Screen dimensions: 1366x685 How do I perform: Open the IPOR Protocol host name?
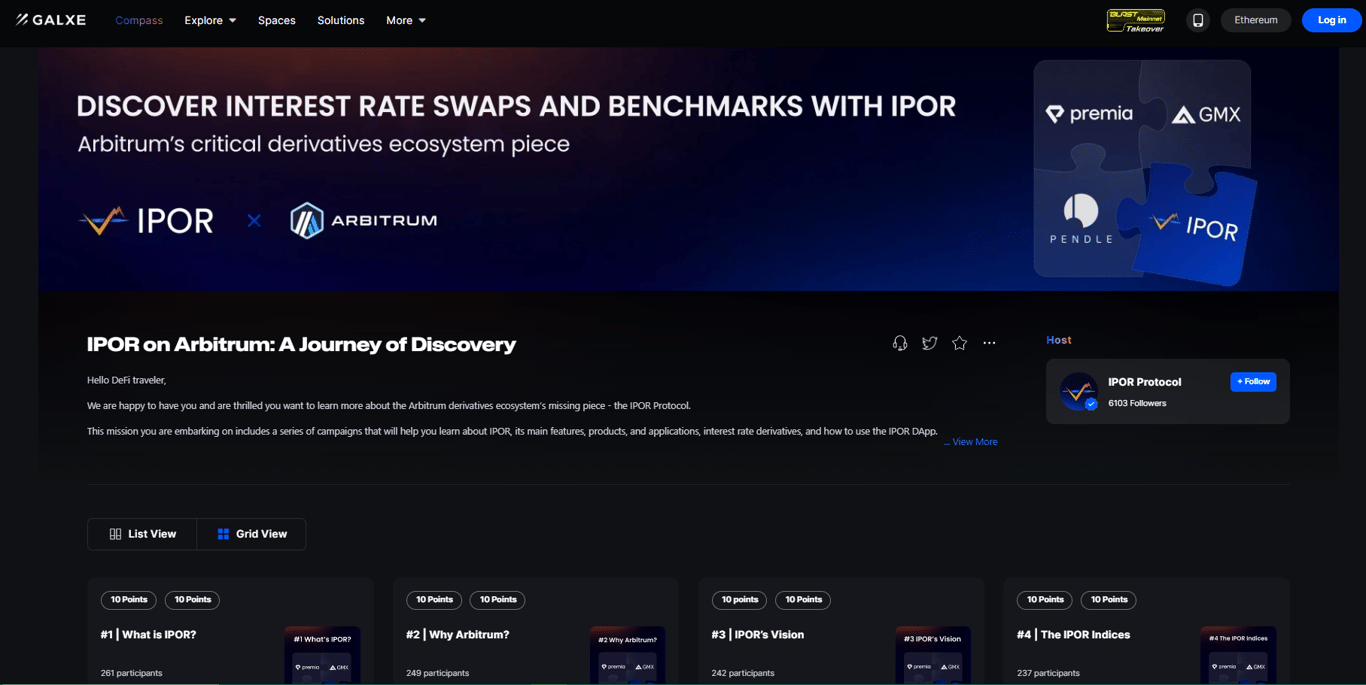click(1144, 382)
